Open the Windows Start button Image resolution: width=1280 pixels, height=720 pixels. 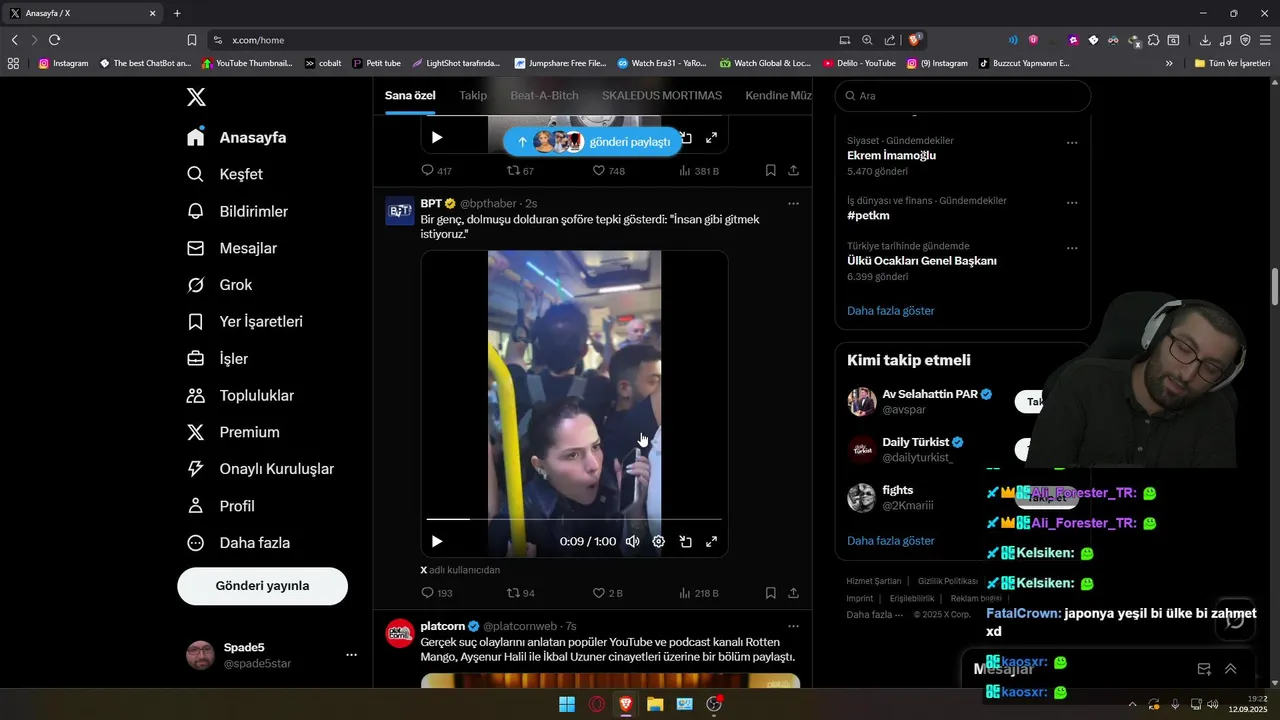click(567, 704)
